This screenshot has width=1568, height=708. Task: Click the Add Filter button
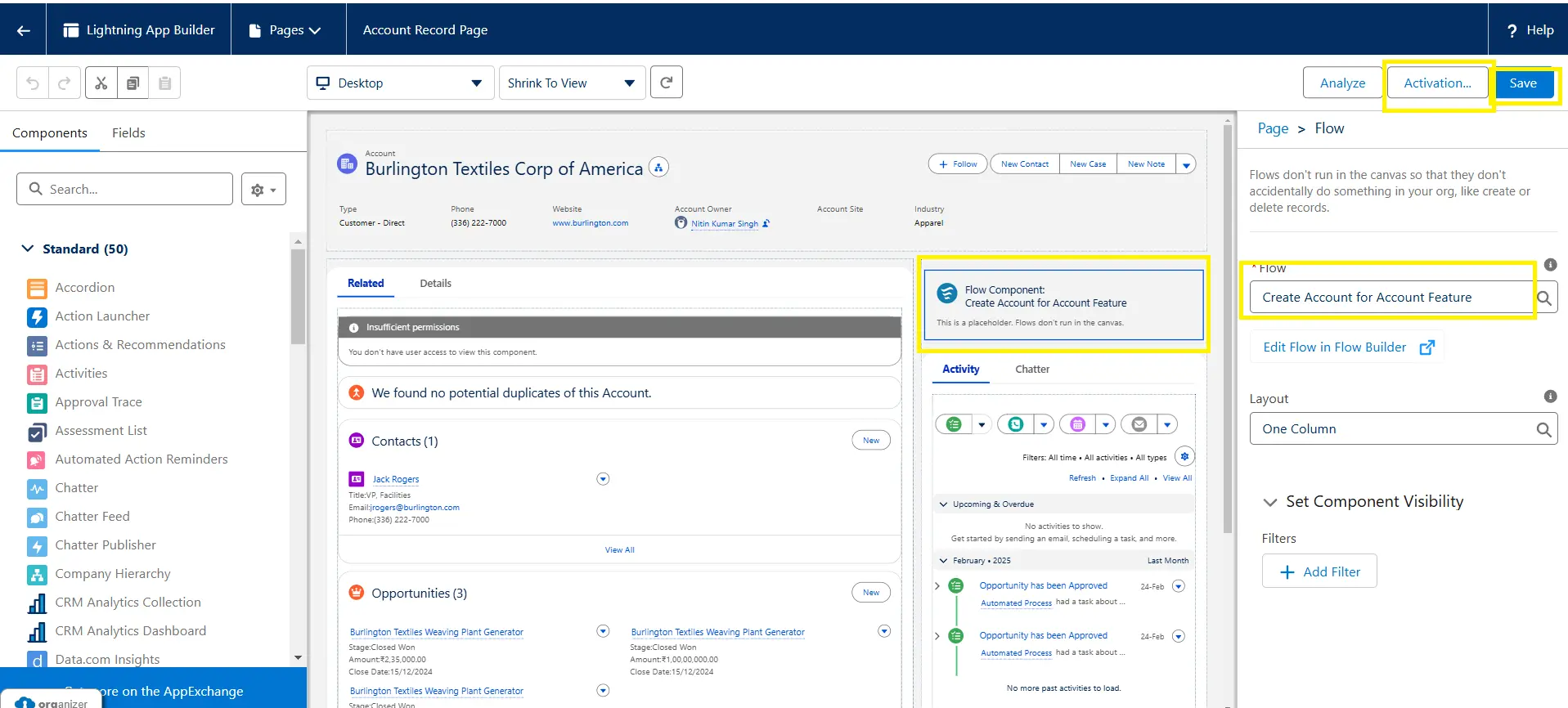[x=1319, y=572]
